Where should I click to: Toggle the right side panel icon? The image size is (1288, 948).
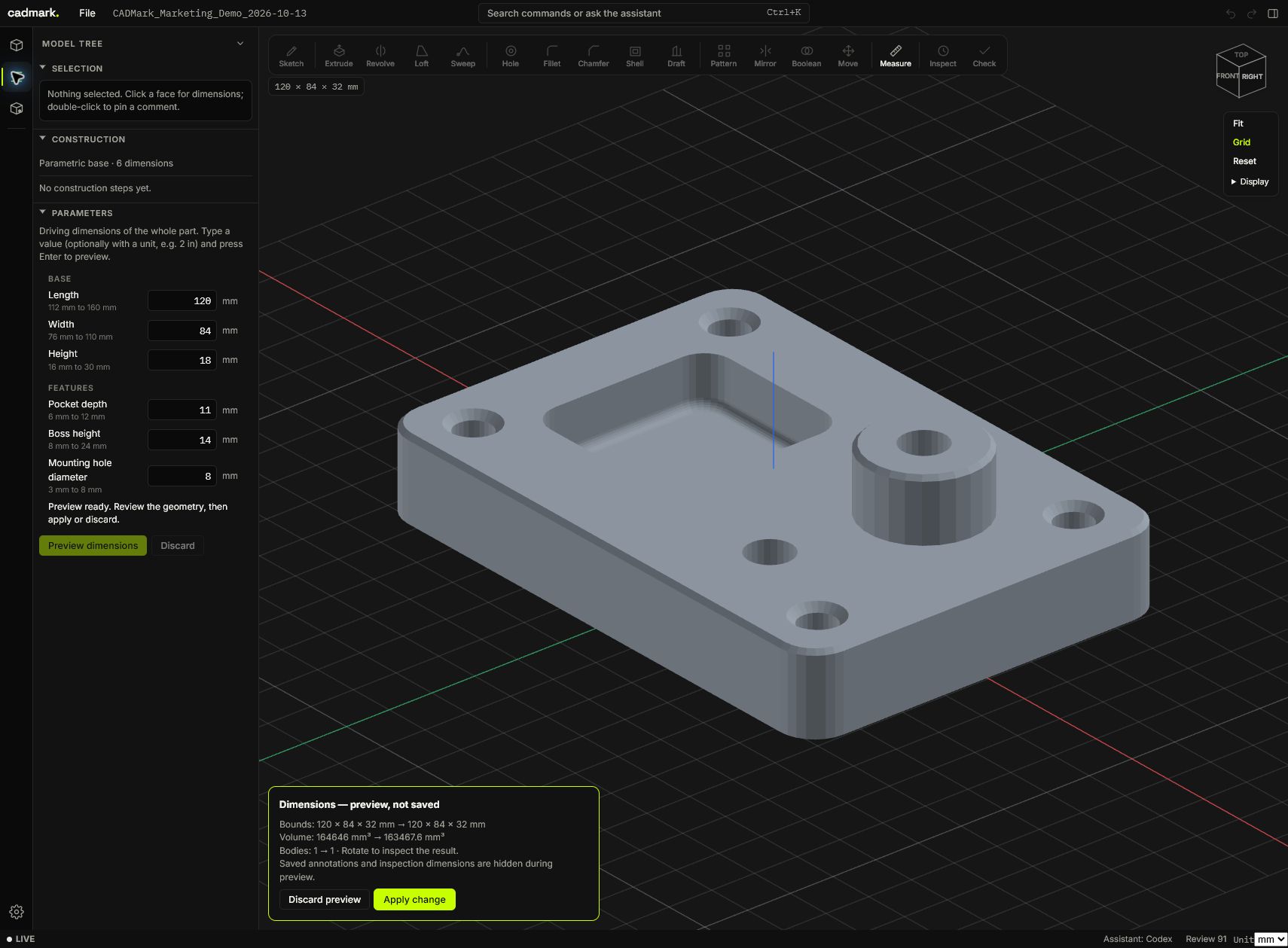1273,14
